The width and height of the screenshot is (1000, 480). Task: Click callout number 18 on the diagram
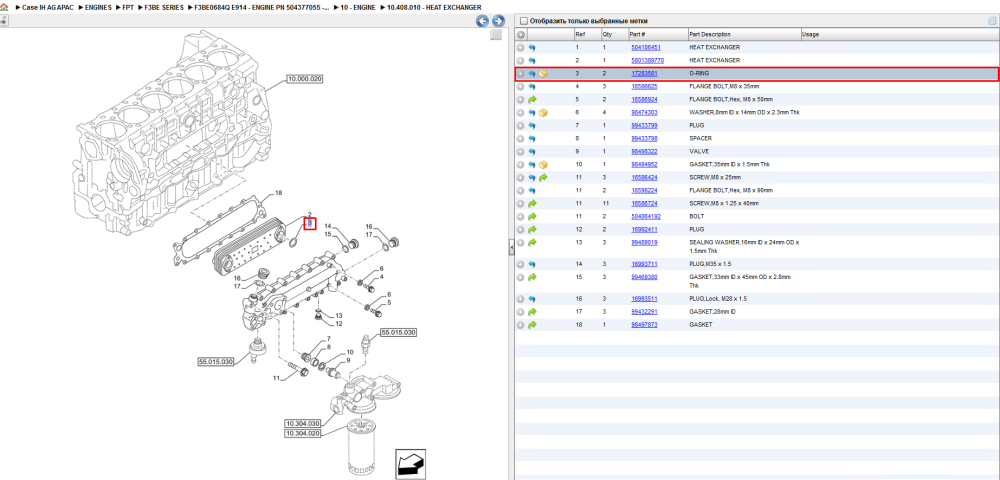278,193
